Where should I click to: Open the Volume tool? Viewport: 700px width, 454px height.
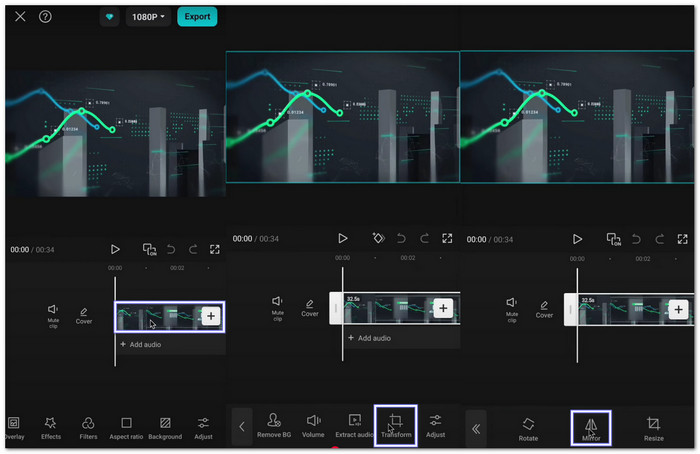point(313,425)
